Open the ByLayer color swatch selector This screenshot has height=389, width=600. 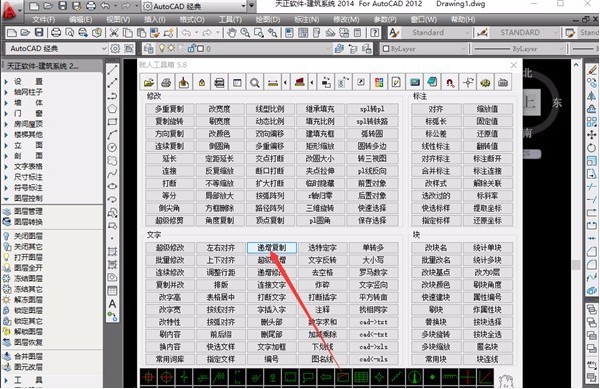click(x=424, y=49)
